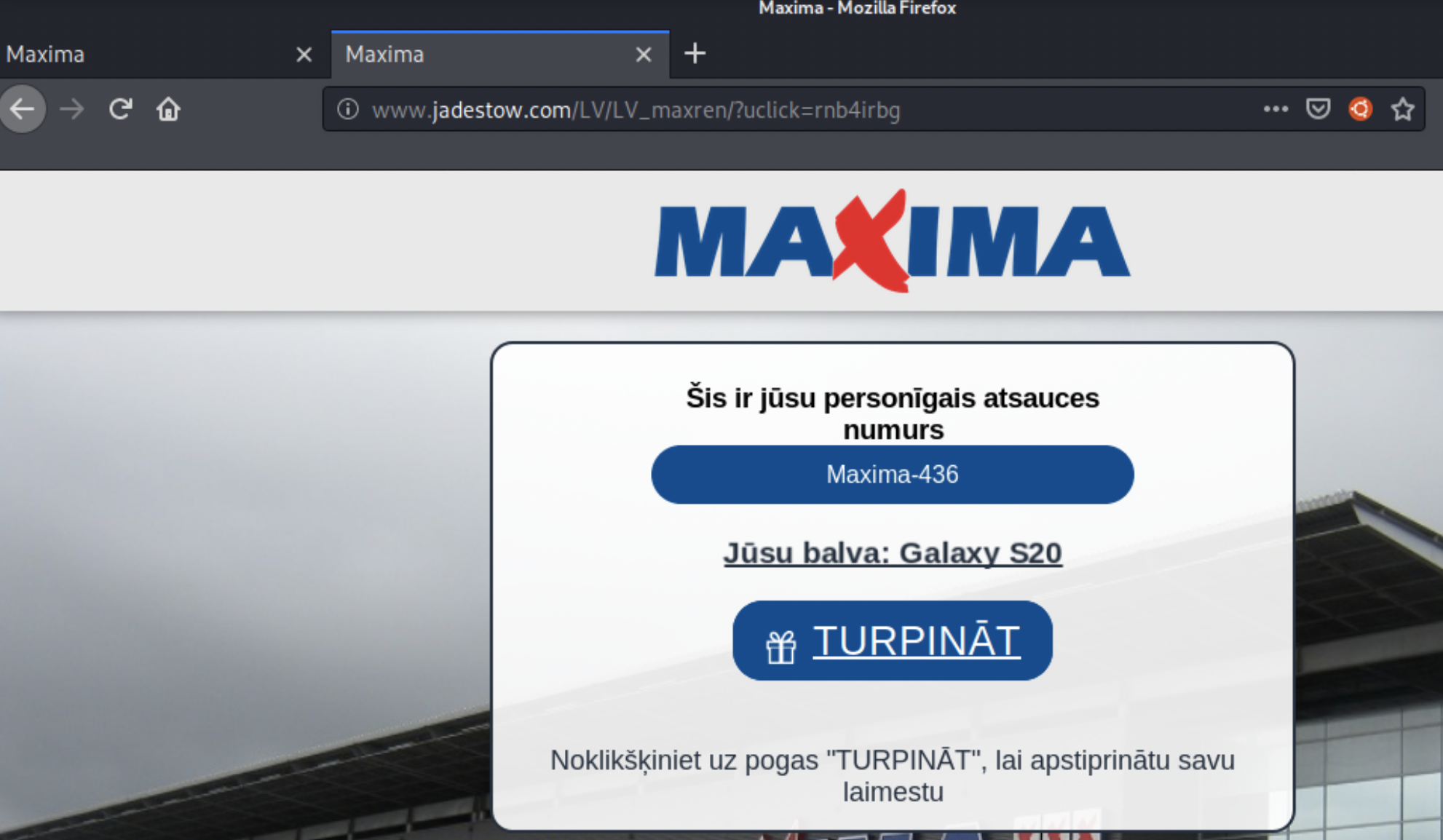
Task: Click the orange extension icon in the address bar
Action: tap(1360, 109)
